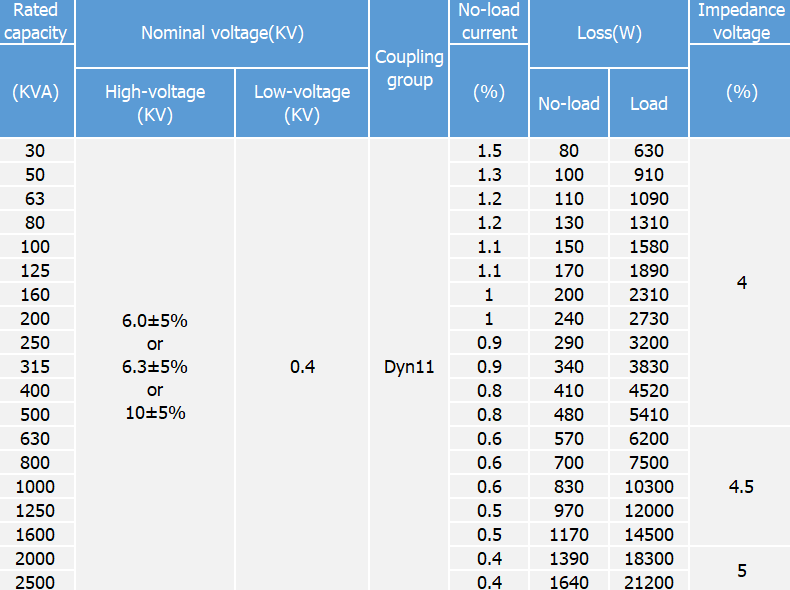This screenshot has width=790, height=590.
Task: Select the 1640 no-load loss value
Action: click(x=569, y=582)
